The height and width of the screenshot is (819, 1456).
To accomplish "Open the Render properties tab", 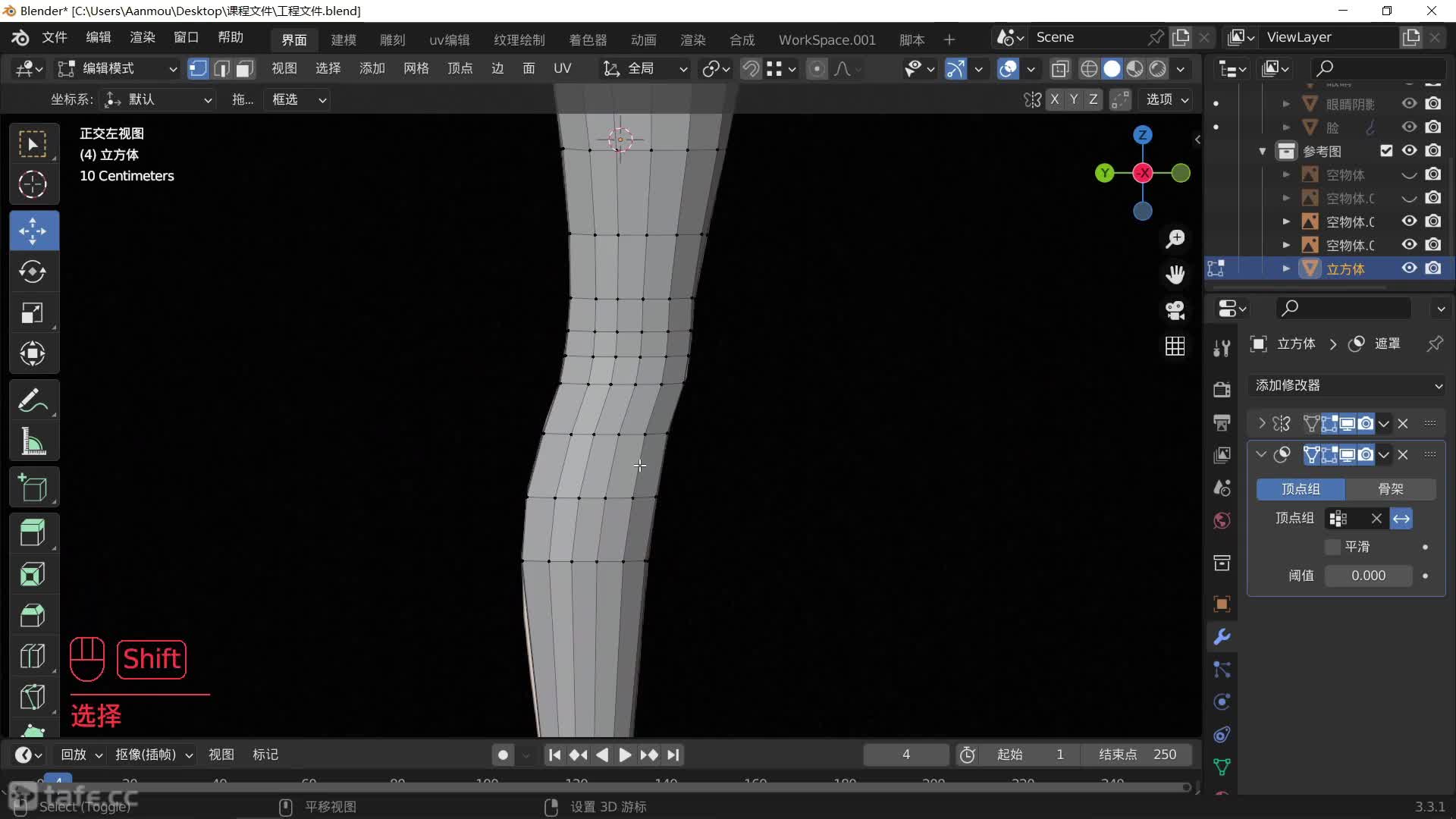I will [x=1222, y=390].
